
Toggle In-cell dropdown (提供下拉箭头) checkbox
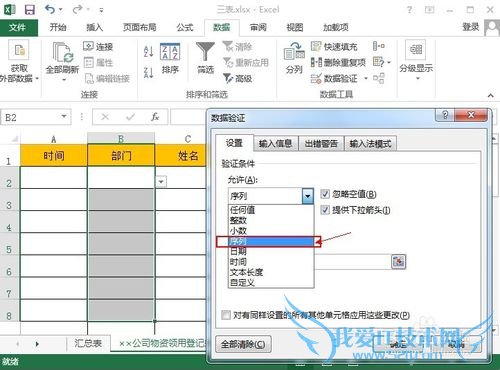325,210
